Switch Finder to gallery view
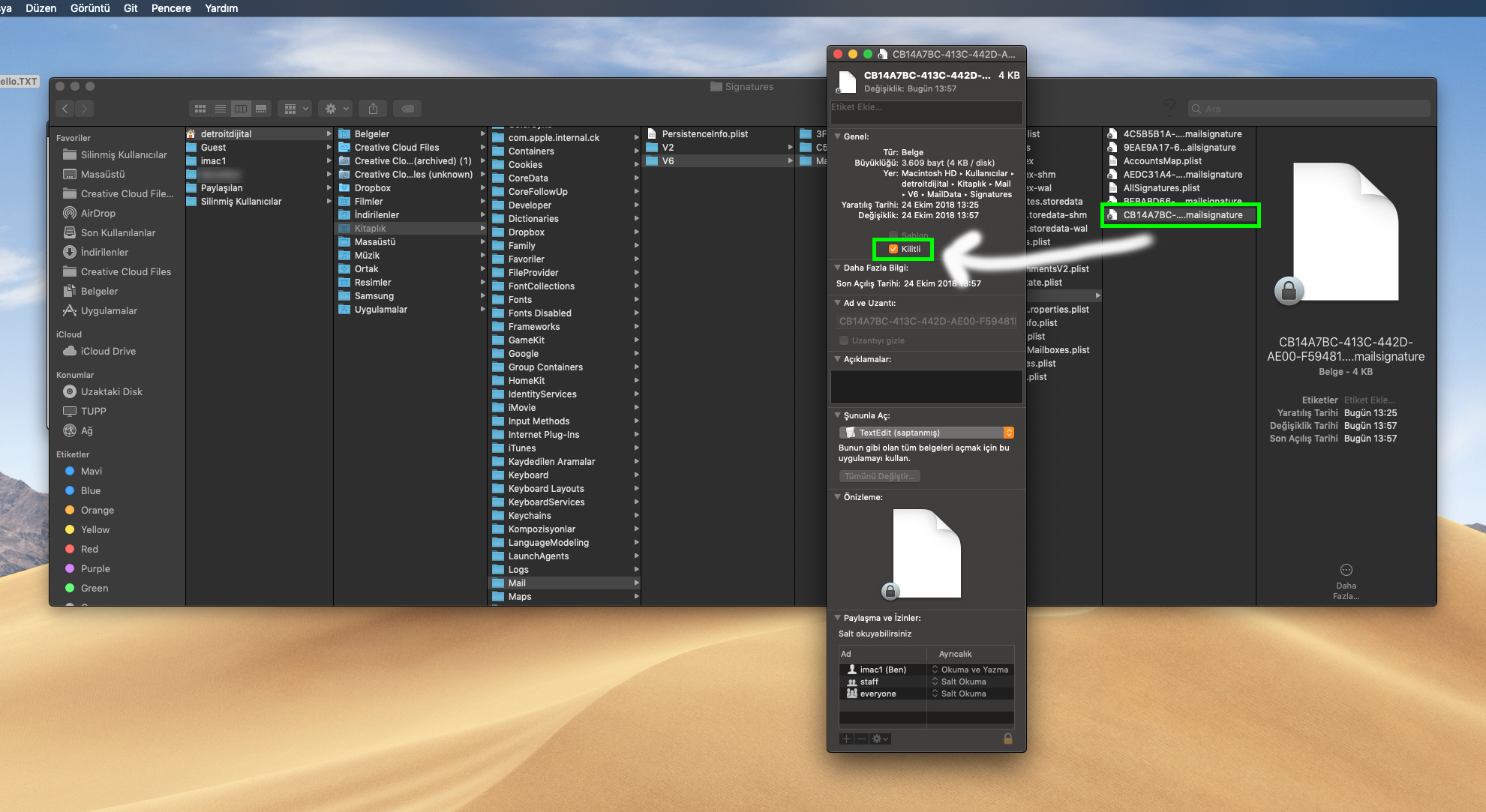This screenshot has height=812, width=1486. pyautogui.click(x=261, y=108)
